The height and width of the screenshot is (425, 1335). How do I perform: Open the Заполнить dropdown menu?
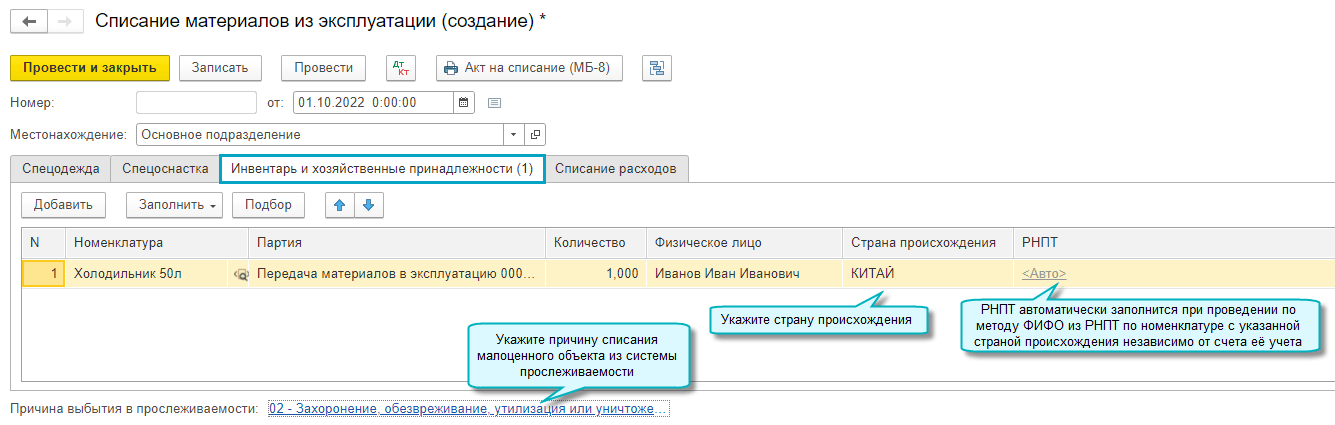click(x=174, y=205)
